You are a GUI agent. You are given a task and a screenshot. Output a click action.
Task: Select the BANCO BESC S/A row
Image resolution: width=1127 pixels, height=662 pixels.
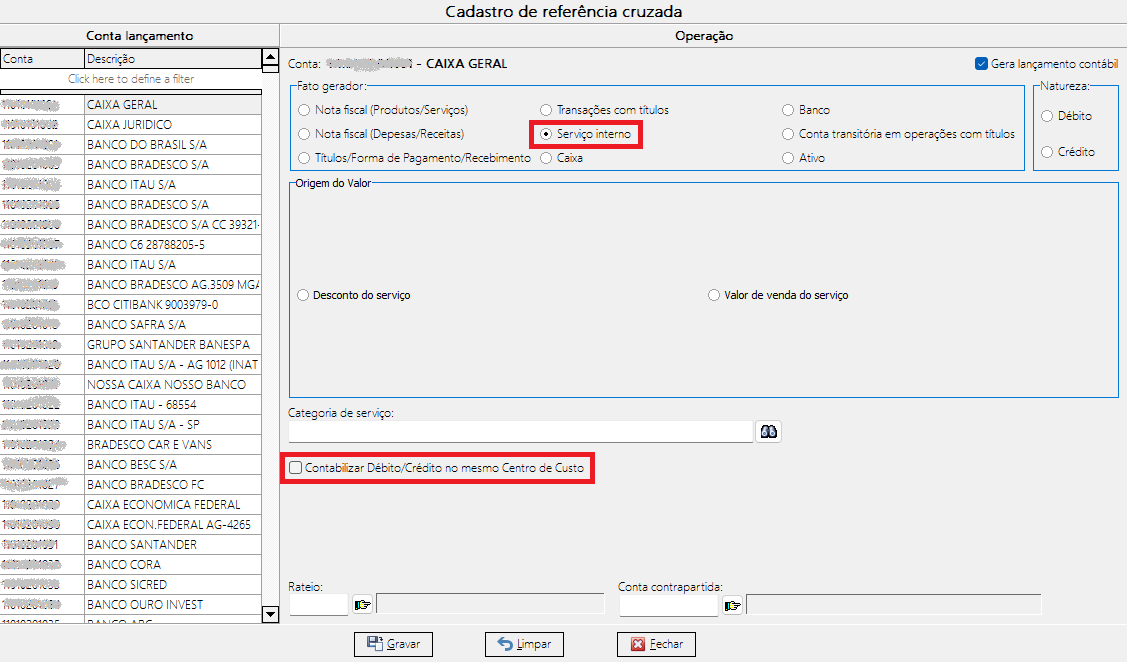(131, 465)
